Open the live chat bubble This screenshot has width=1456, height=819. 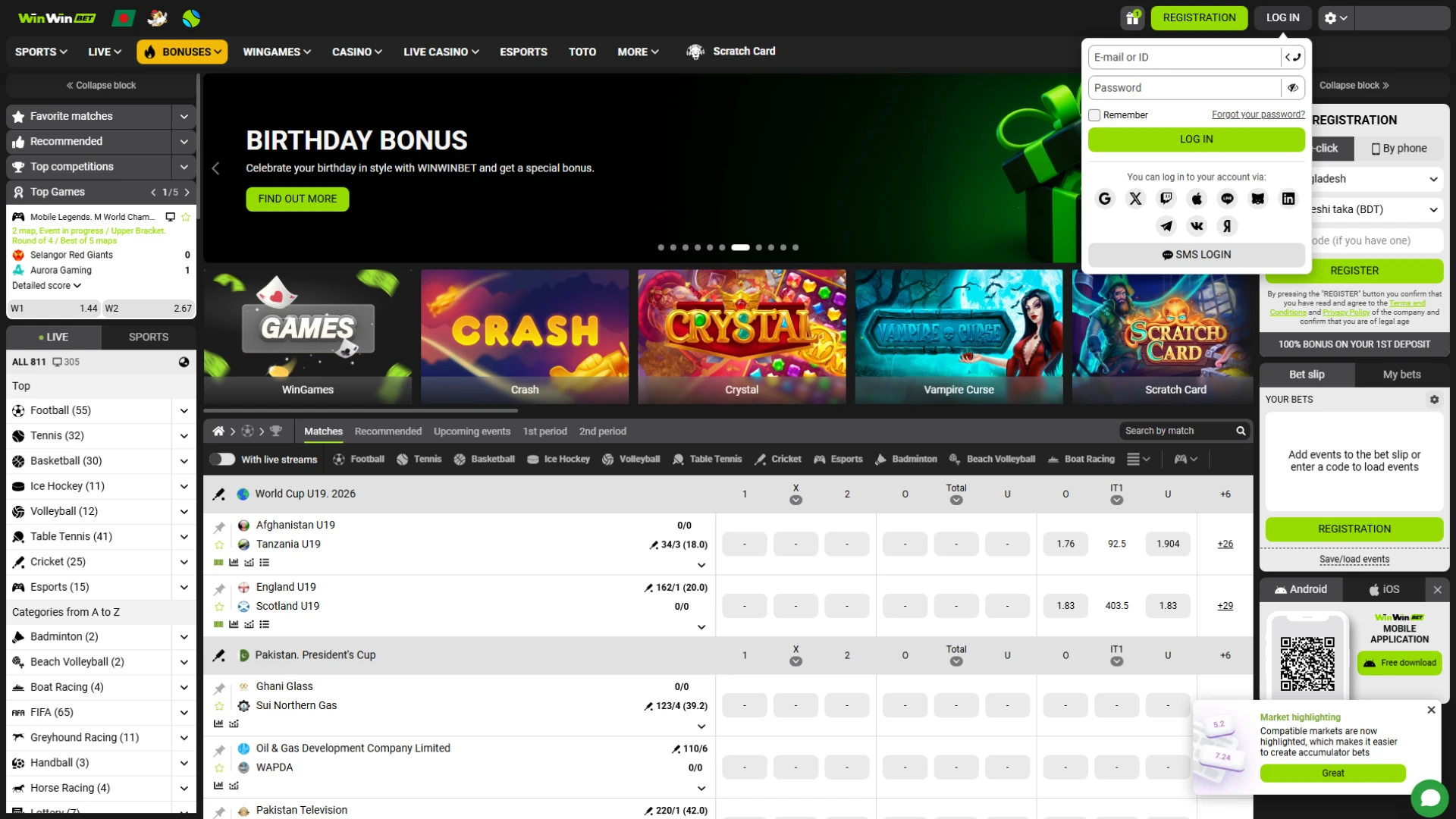[1429, 798]
